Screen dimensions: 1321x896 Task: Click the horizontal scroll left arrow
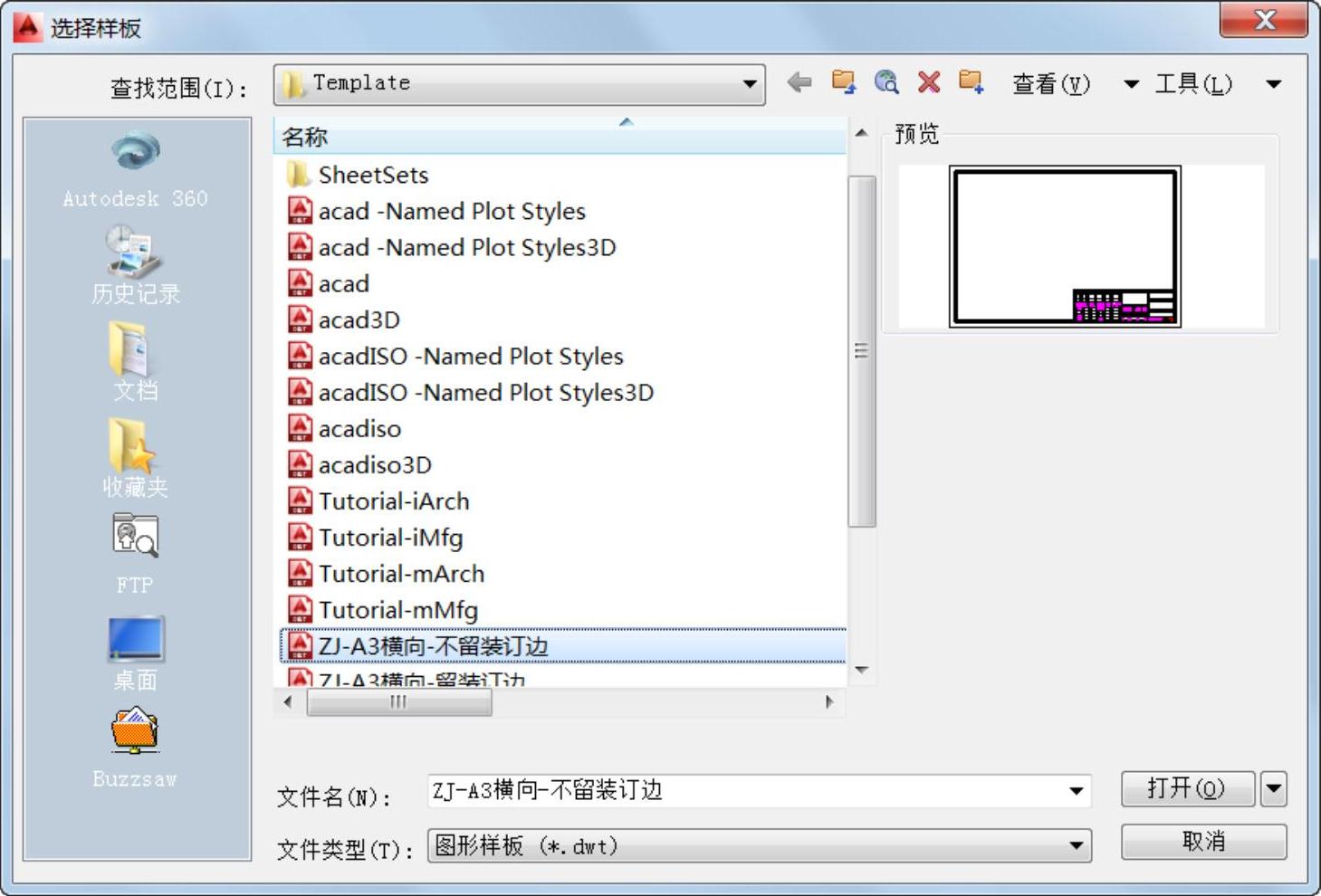[288, 701]
